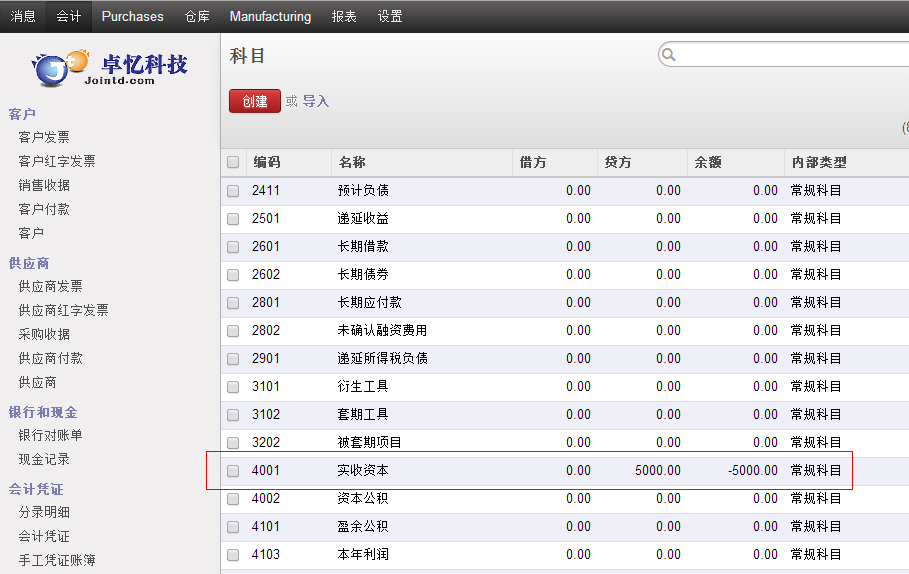Open the 设置 menu
This screenshot has width=909, height=574.
pyautogui.click(x=390, y=16)
